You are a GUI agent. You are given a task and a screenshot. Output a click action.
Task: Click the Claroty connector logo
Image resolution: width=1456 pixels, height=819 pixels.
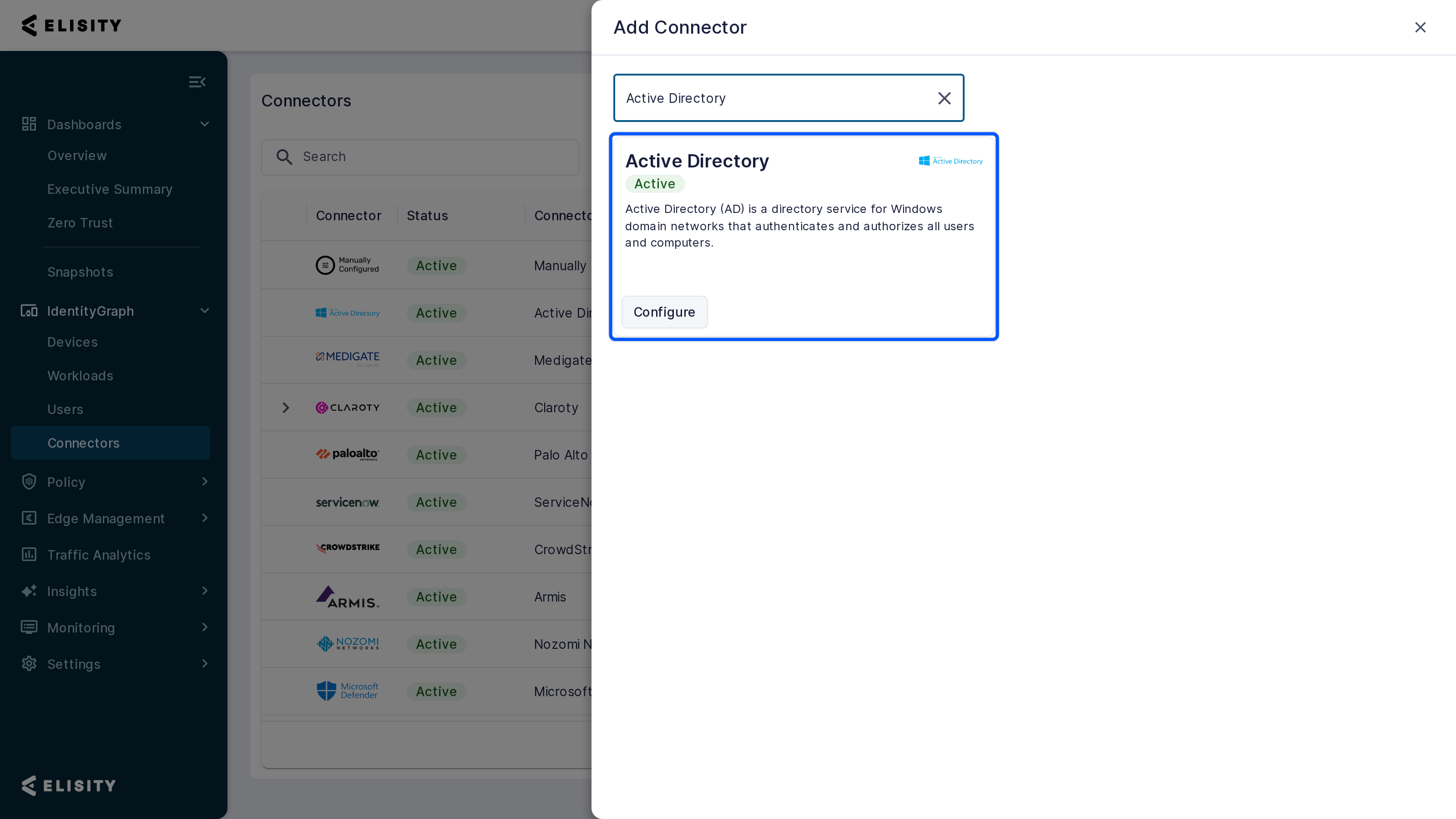click(347, 408)
